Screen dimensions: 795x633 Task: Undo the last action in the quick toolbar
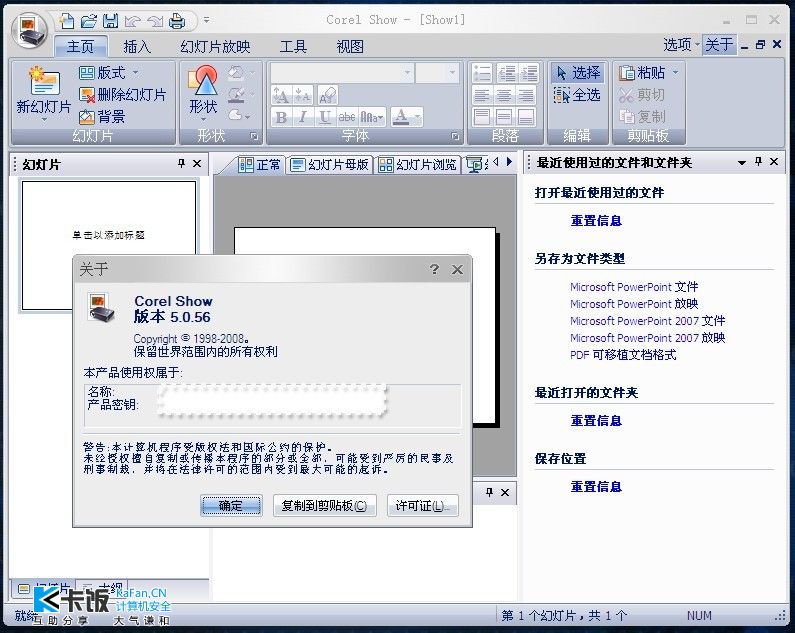(133, 21)
